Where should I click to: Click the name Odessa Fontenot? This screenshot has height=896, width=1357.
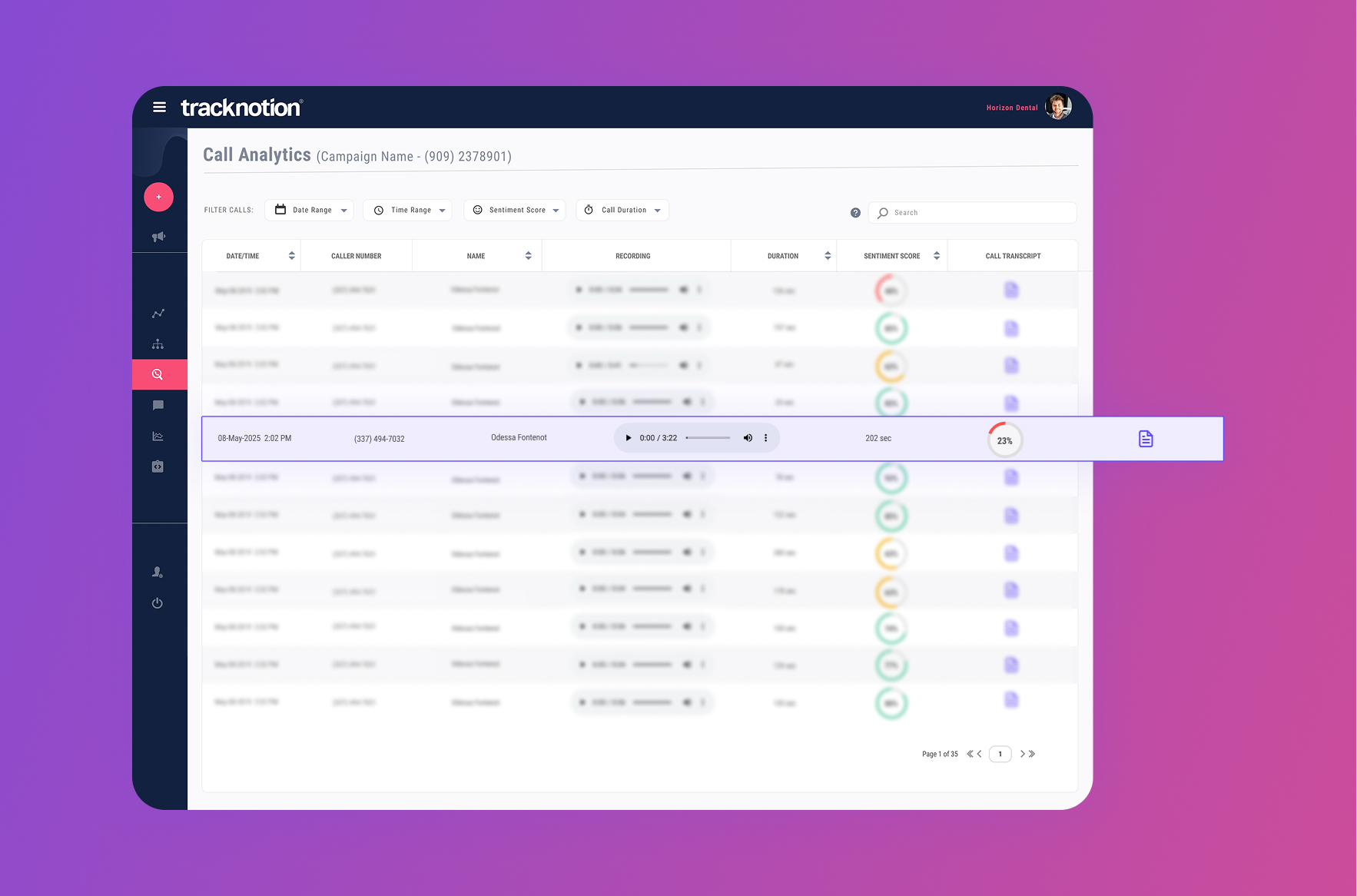[x=519, y=437]
